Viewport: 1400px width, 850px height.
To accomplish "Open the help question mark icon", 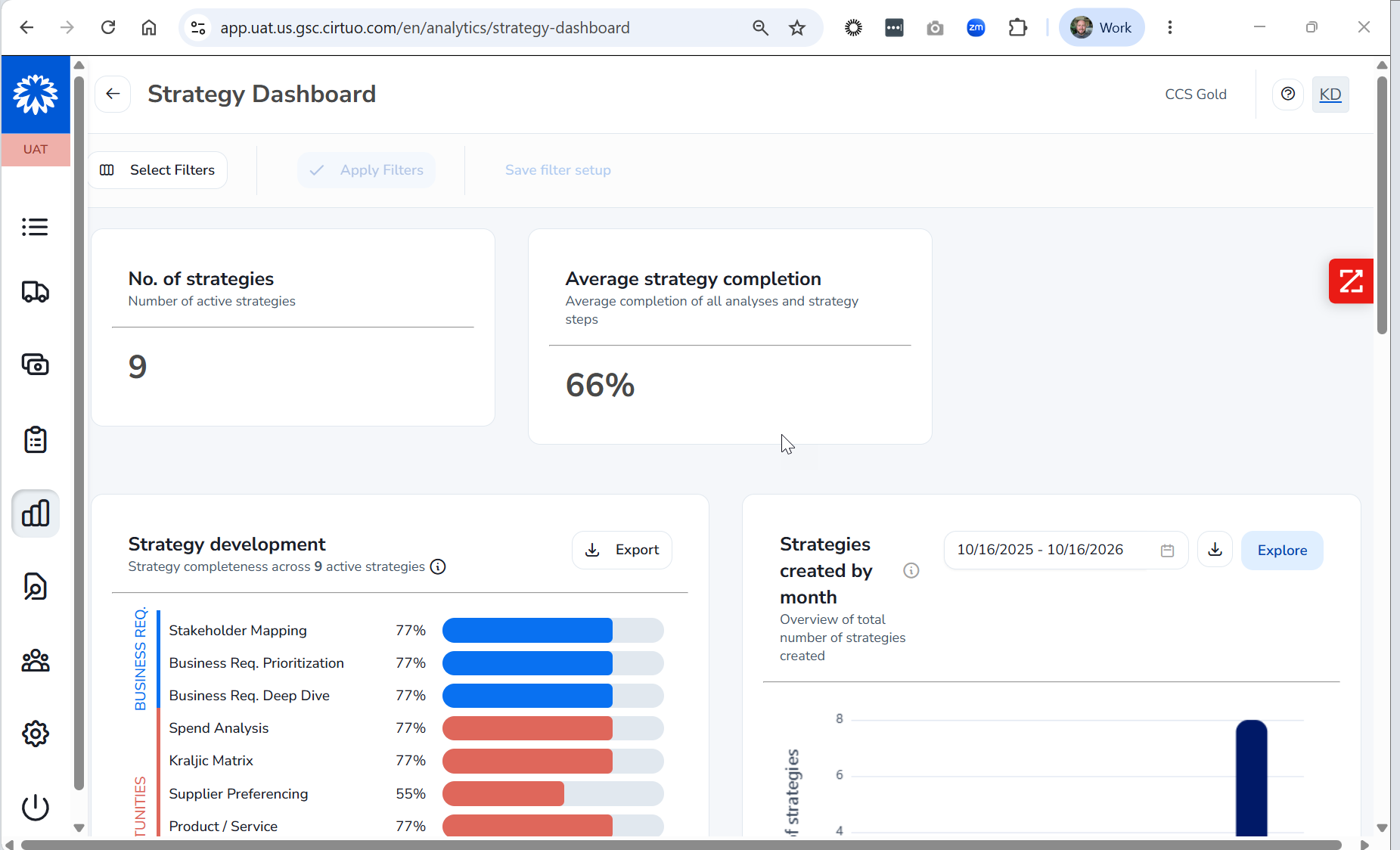I will tap(1288, 94).
